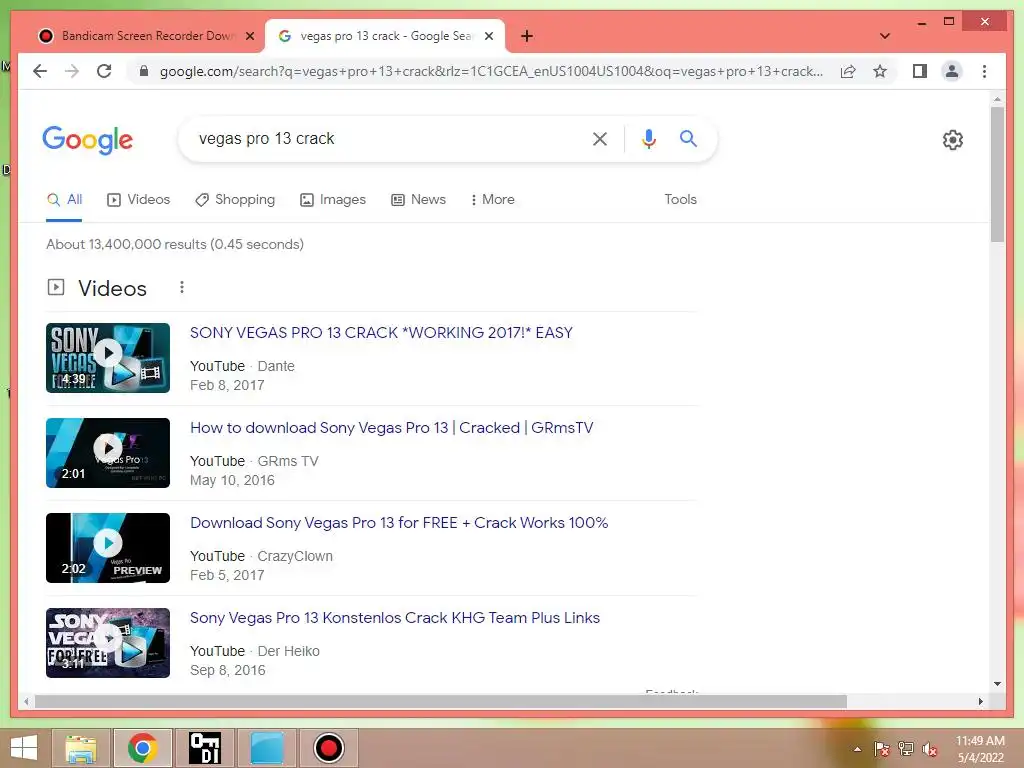
Task: Open File Explorer from the taskbar
Action: pyautogui.click(x=81, y=748)
